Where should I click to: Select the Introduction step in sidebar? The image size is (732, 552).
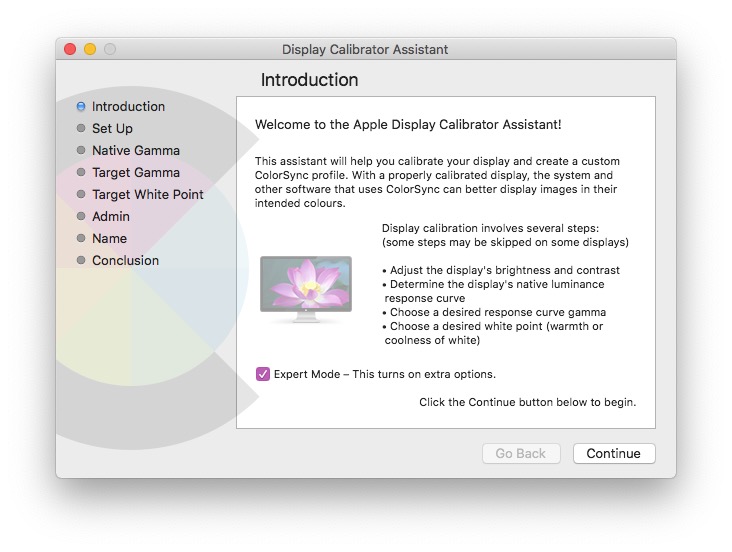tap(128, 106)
